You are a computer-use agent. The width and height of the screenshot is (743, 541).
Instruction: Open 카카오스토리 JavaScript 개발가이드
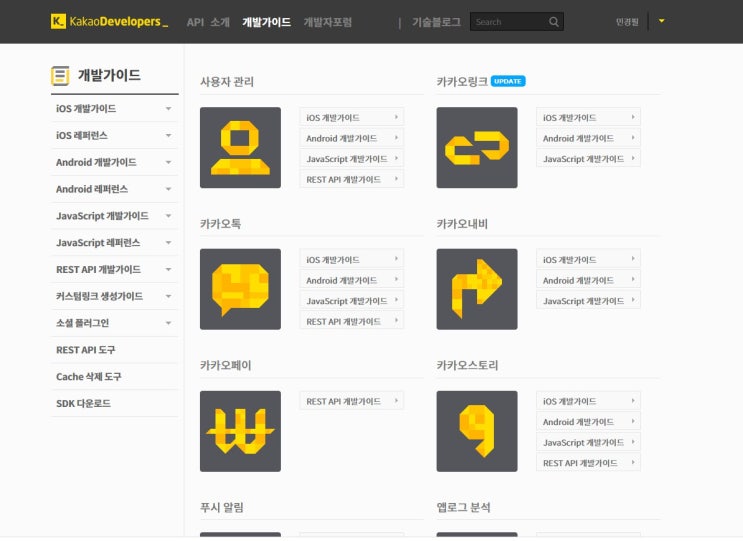[x=588, y=442]
